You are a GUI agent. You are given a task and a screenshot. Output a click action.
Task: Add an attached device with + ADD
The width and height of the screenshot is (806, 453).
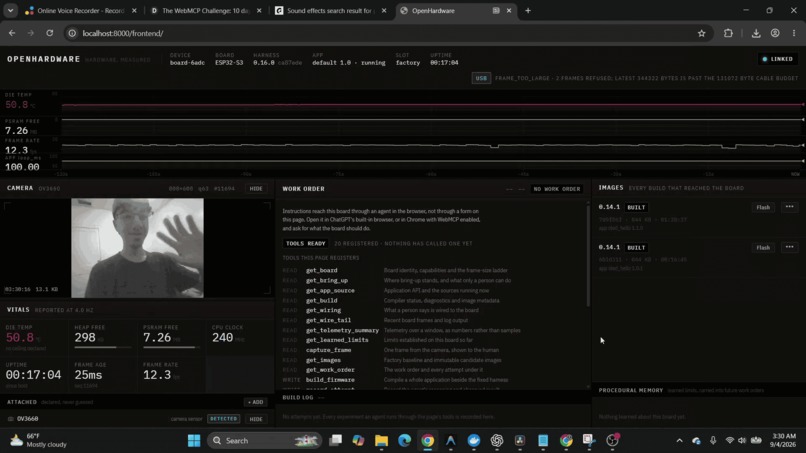click(255, 402)
